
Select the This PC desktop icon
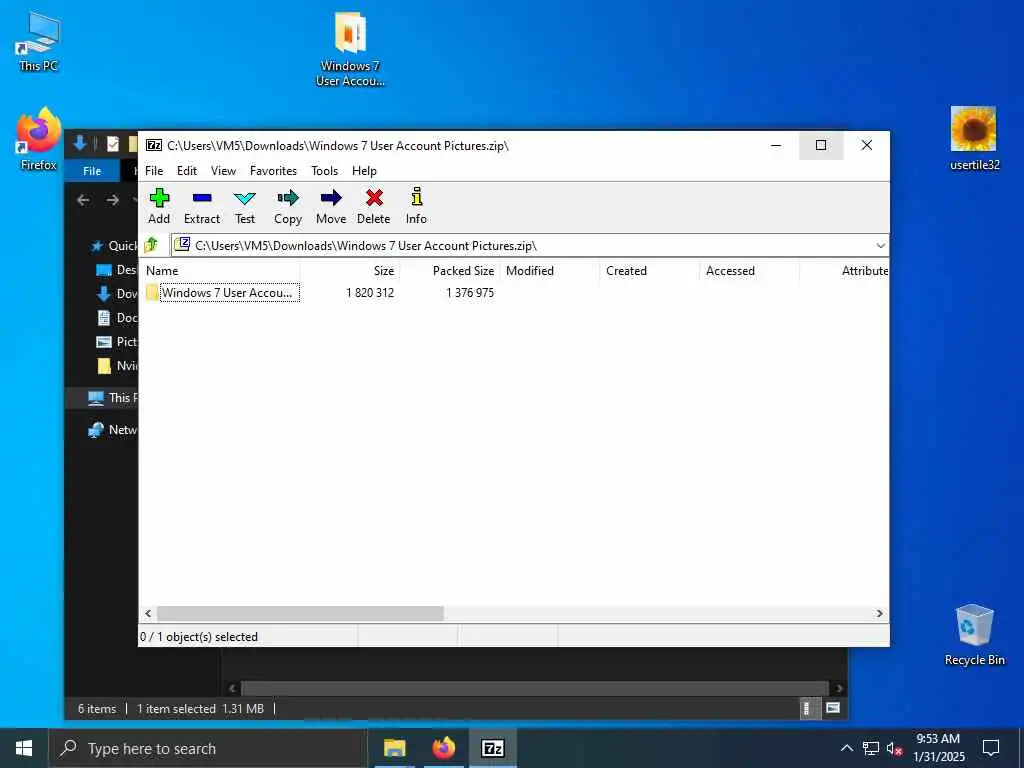pyautogui.click(x=38, y=41)
